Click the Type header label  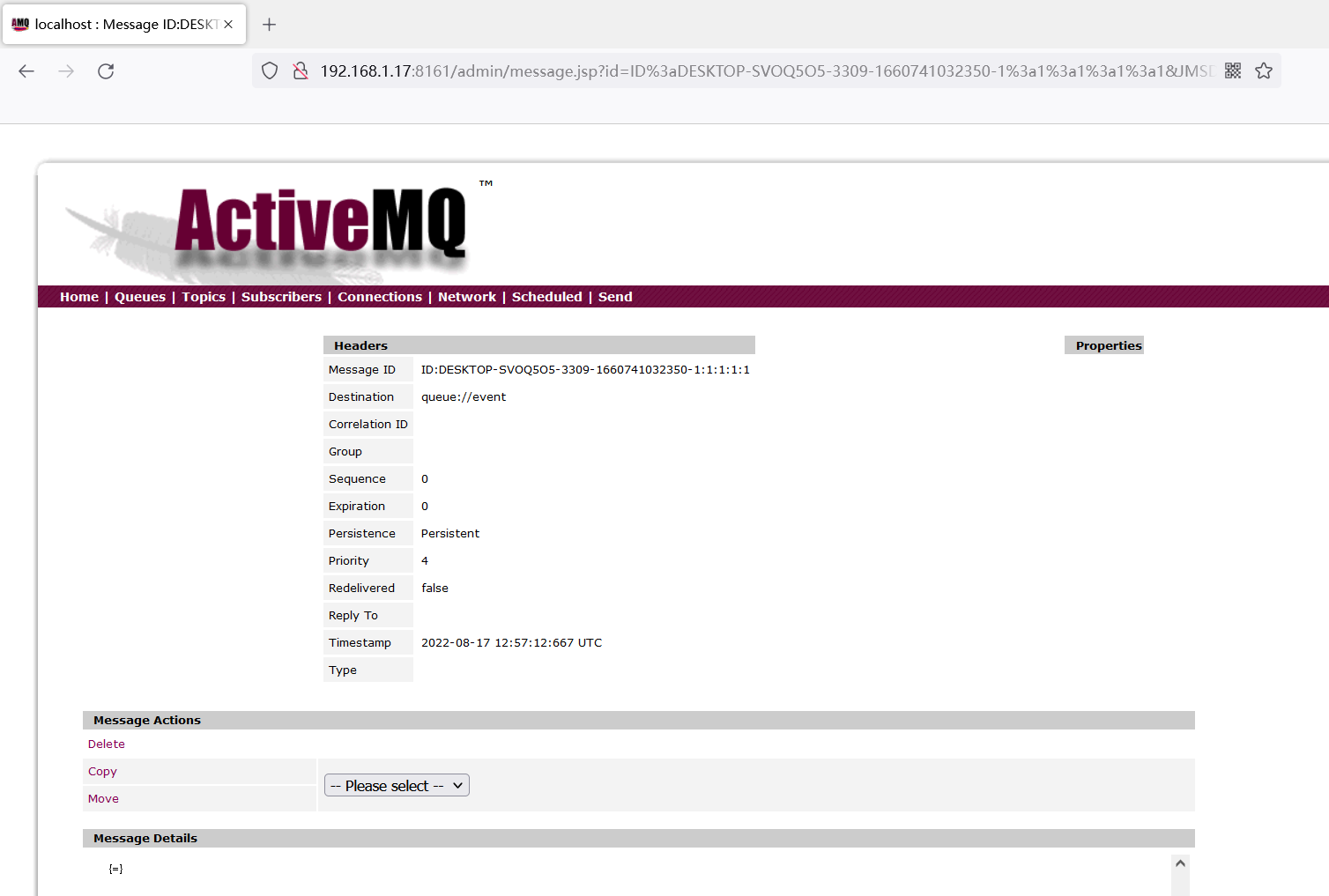[x=343, y=670]
